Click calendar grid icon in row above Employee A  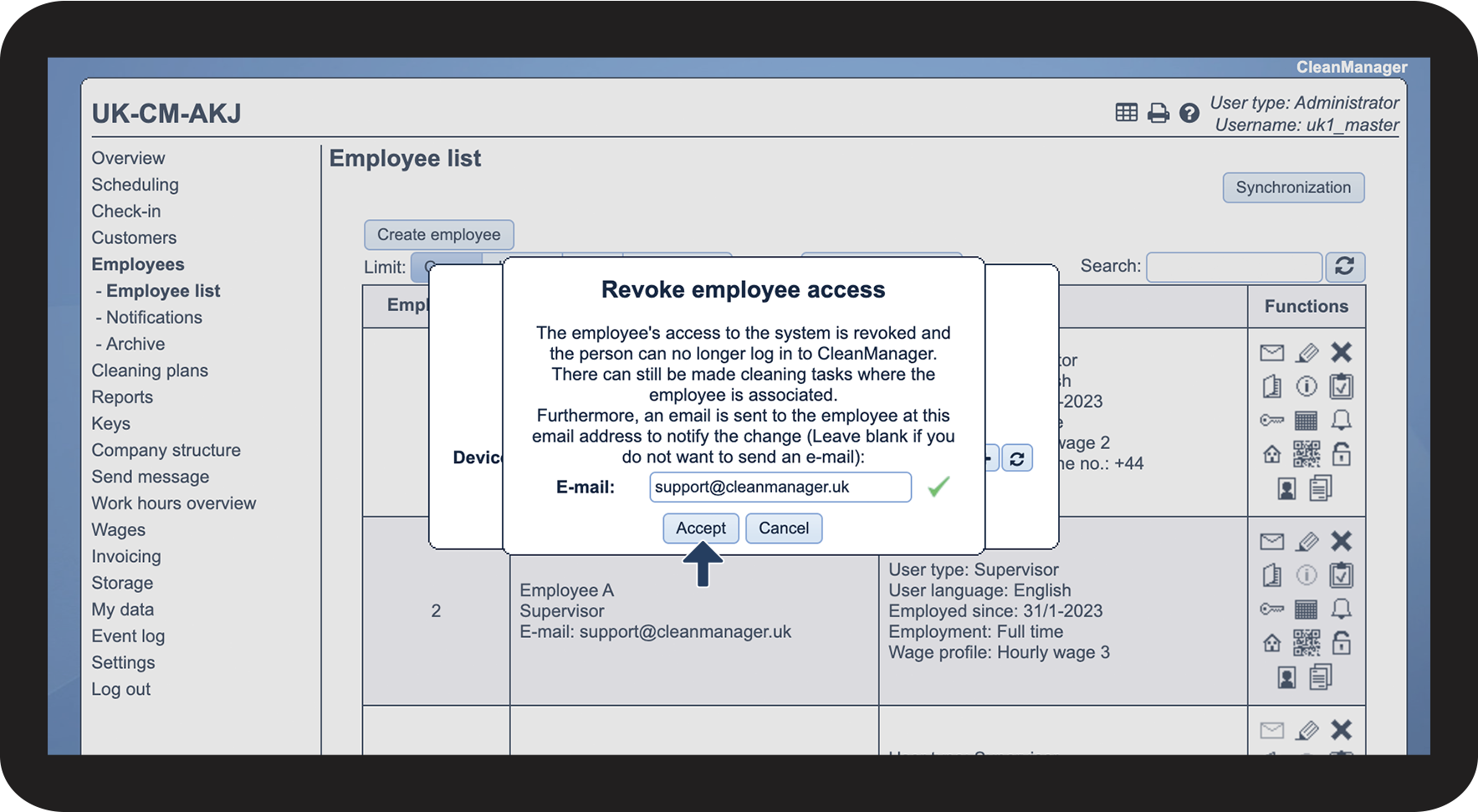[1306, 420]
